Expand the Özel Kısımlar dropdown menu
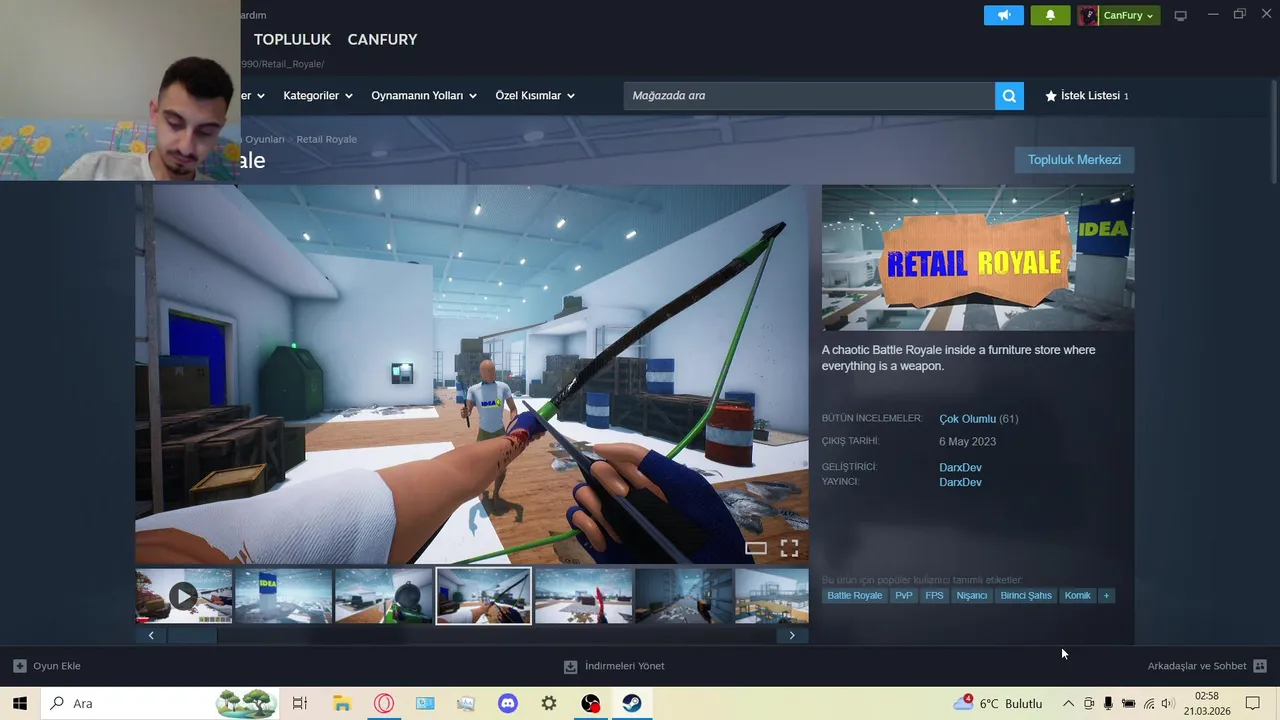Screen dimensions: 1280x720 coord(535,96)
